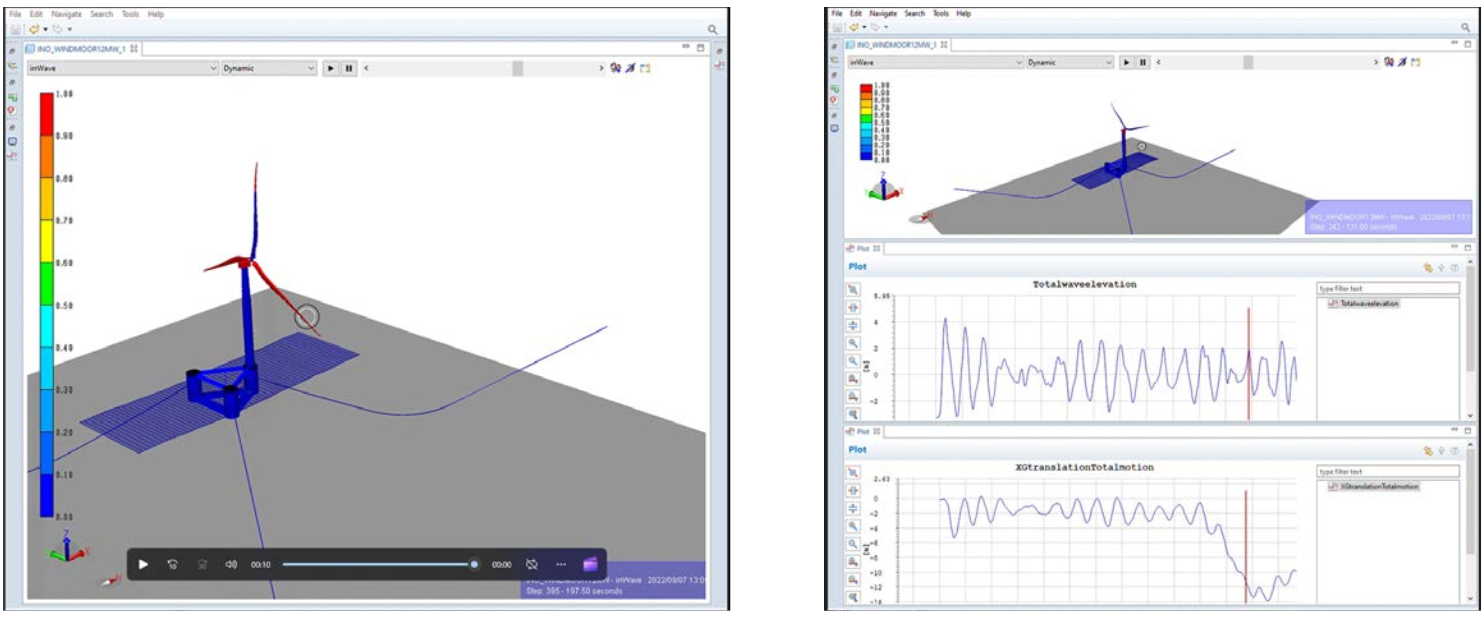Click the help icon in the upper Plot header
Screen dimensions: 1483x617
pyautogui.click(x=1453, y=268)
